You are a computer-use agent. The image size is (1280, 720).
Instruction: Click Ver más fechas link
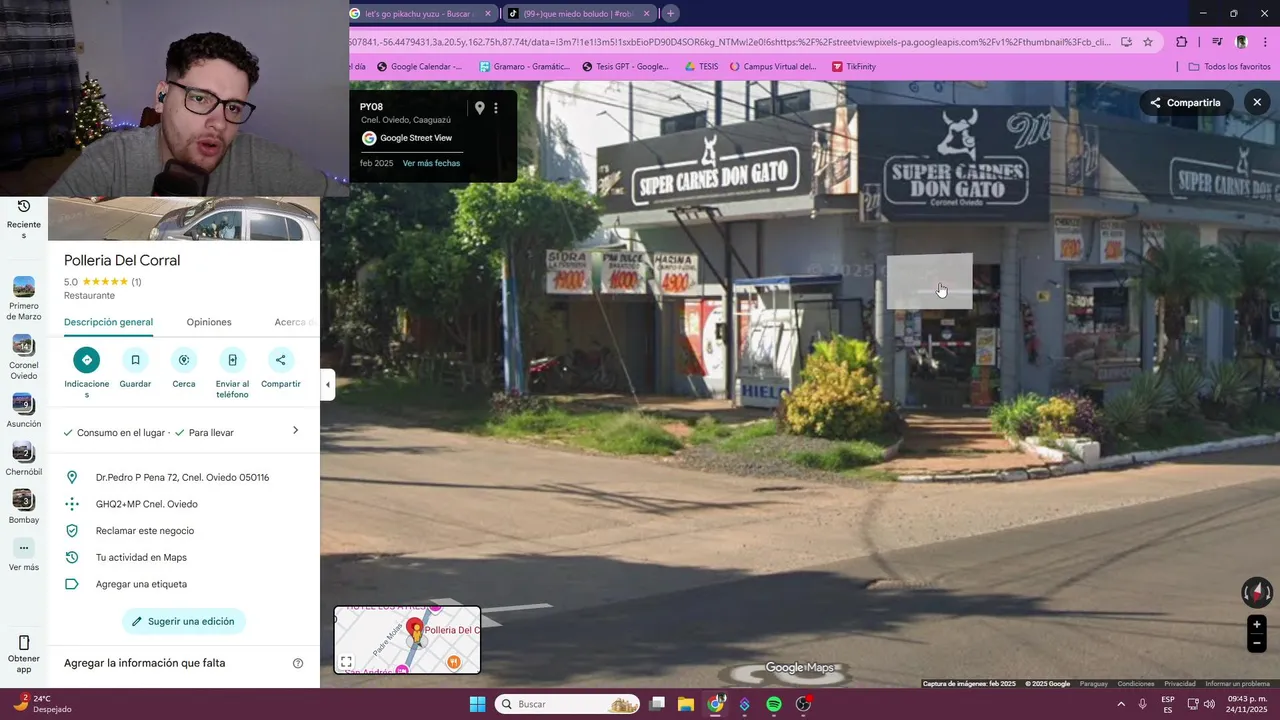point(431,163)
